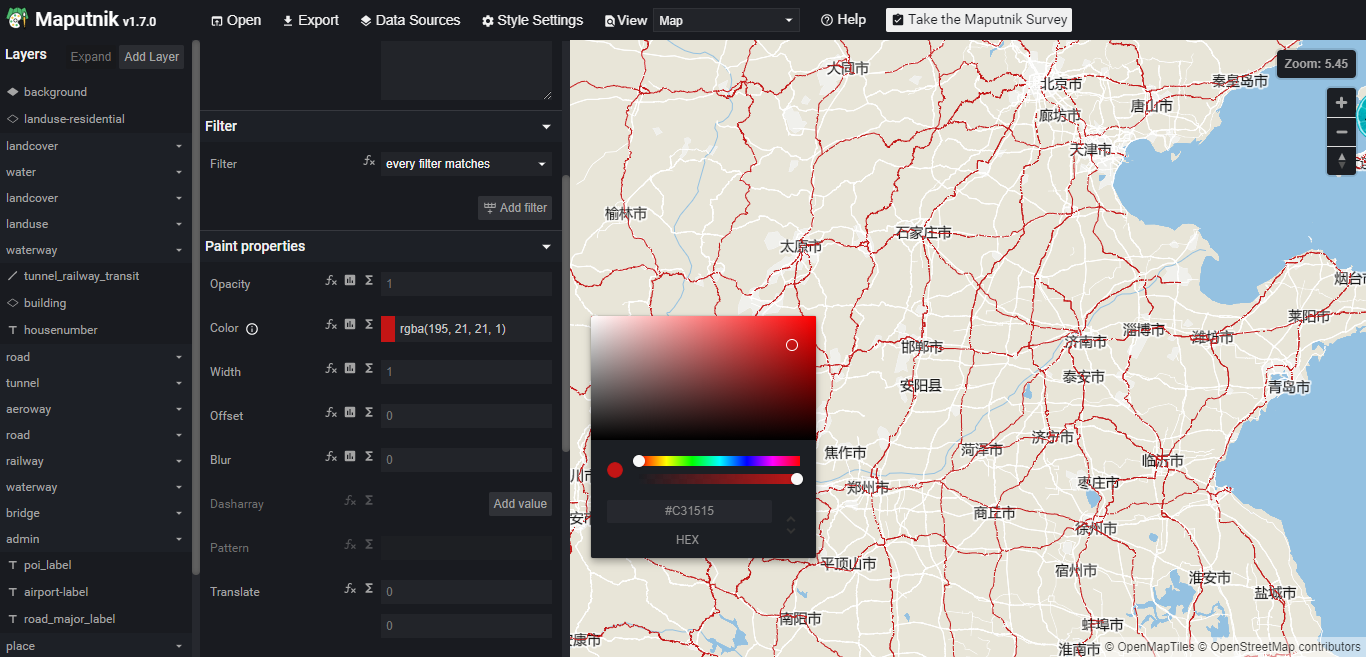
Task: Click the fx expression icon beside Color
Action: click(331, 324)
